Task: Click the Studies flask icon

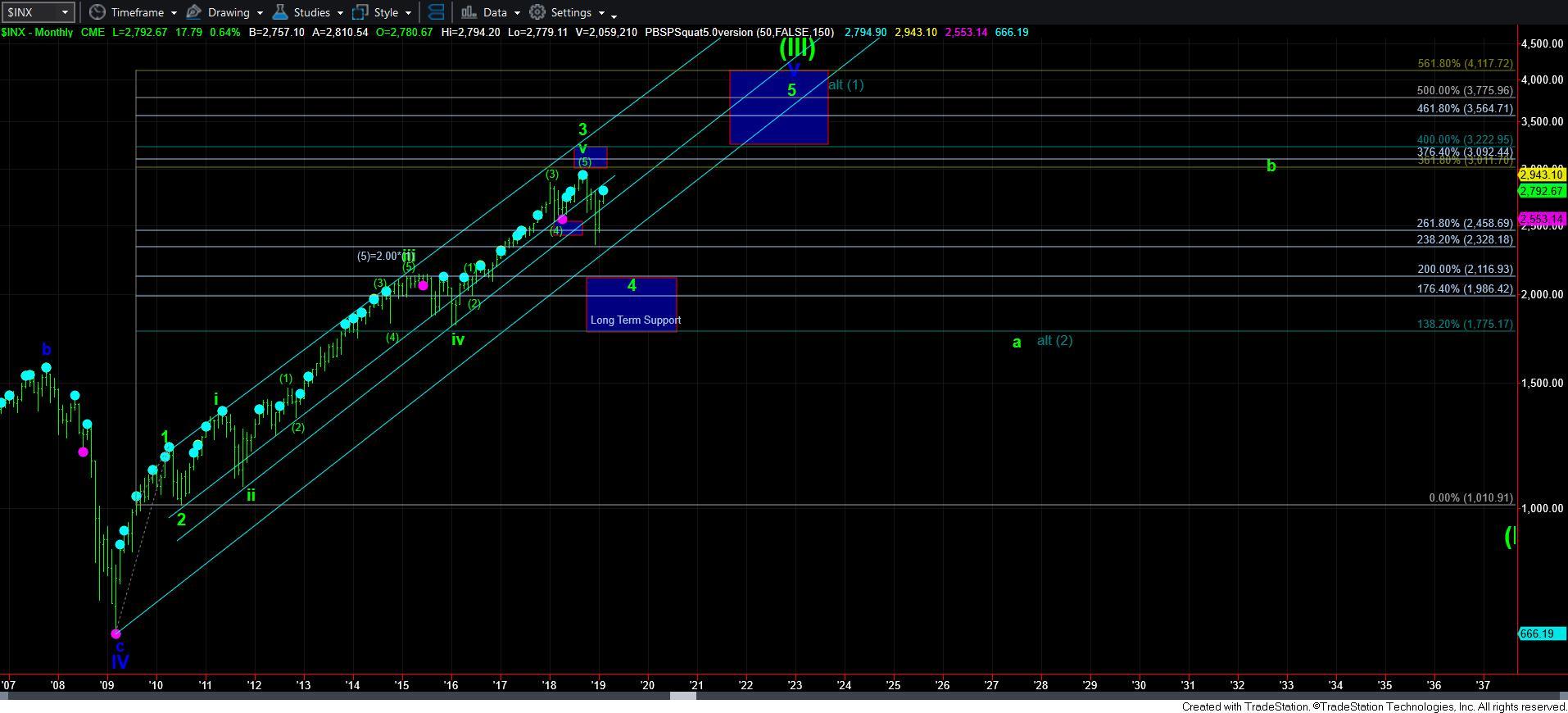Action: [x=280, y=12]
